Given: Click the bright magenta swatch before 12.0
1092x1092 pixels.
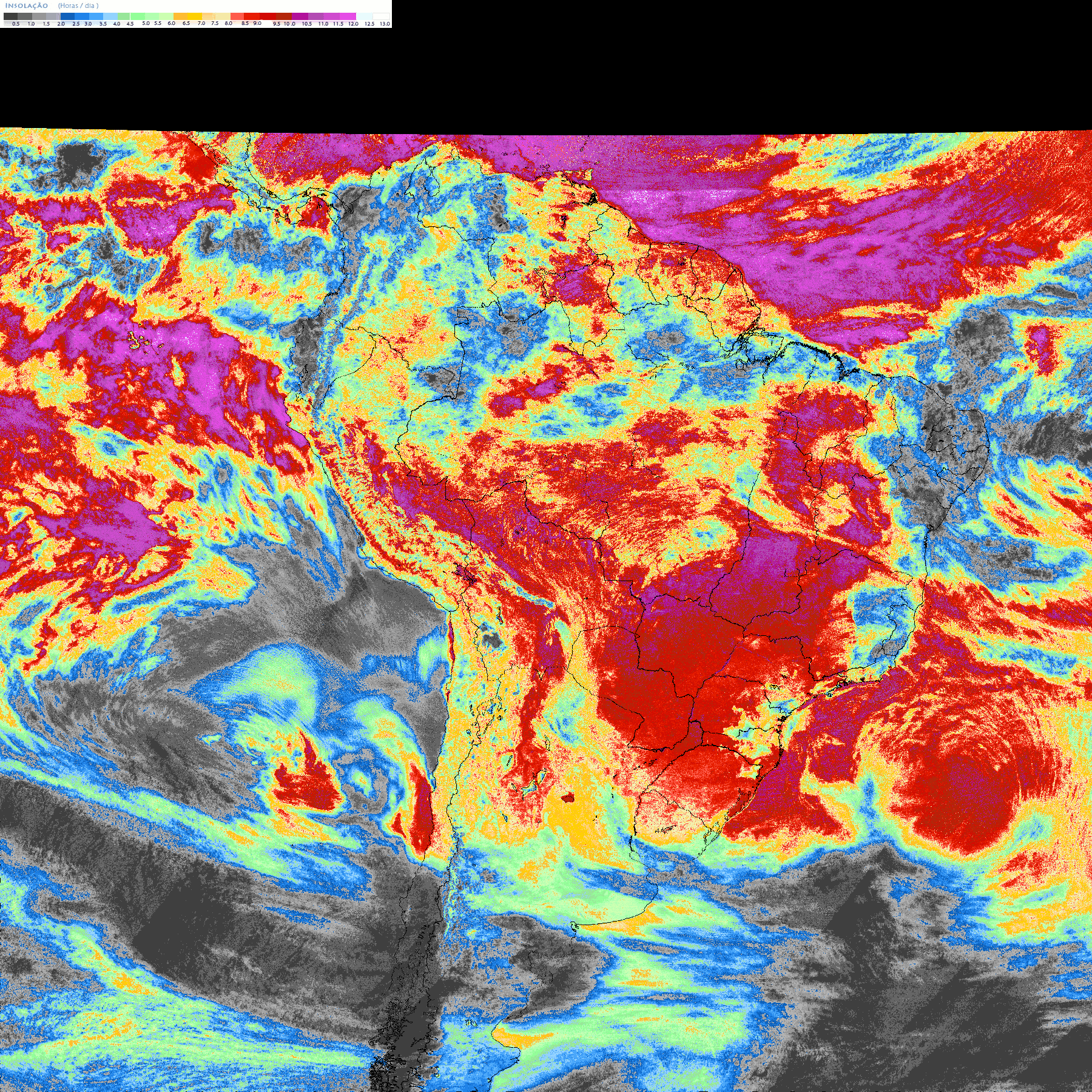Looking at the screenshot, I should tap(348, 16).
